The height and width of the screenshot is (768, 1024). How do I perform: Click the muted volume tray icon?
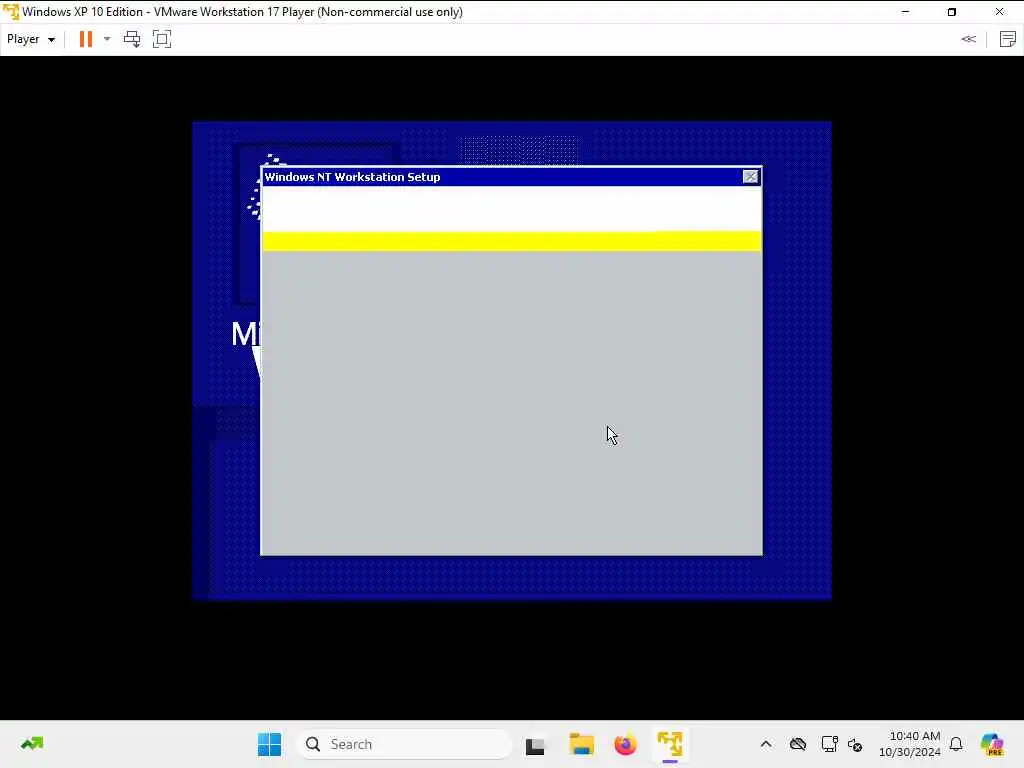point(856,744)
